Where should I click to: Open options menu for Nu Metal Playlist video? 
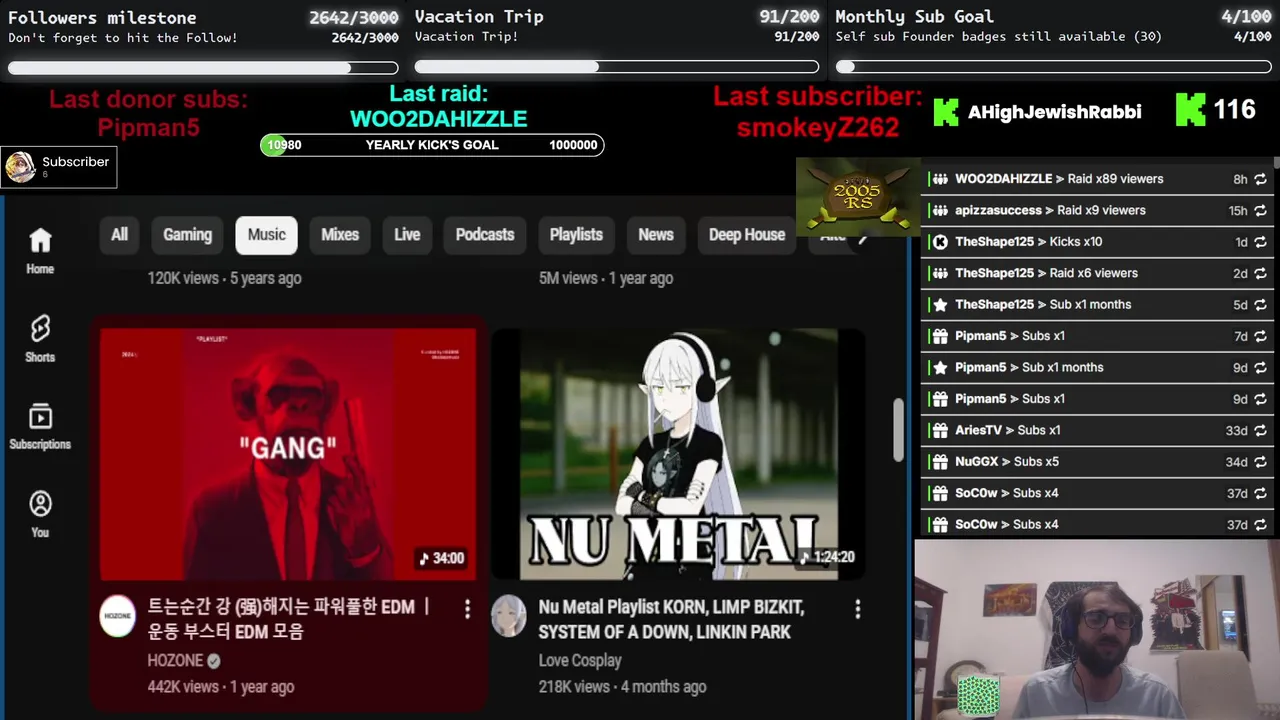pos(857,609)
